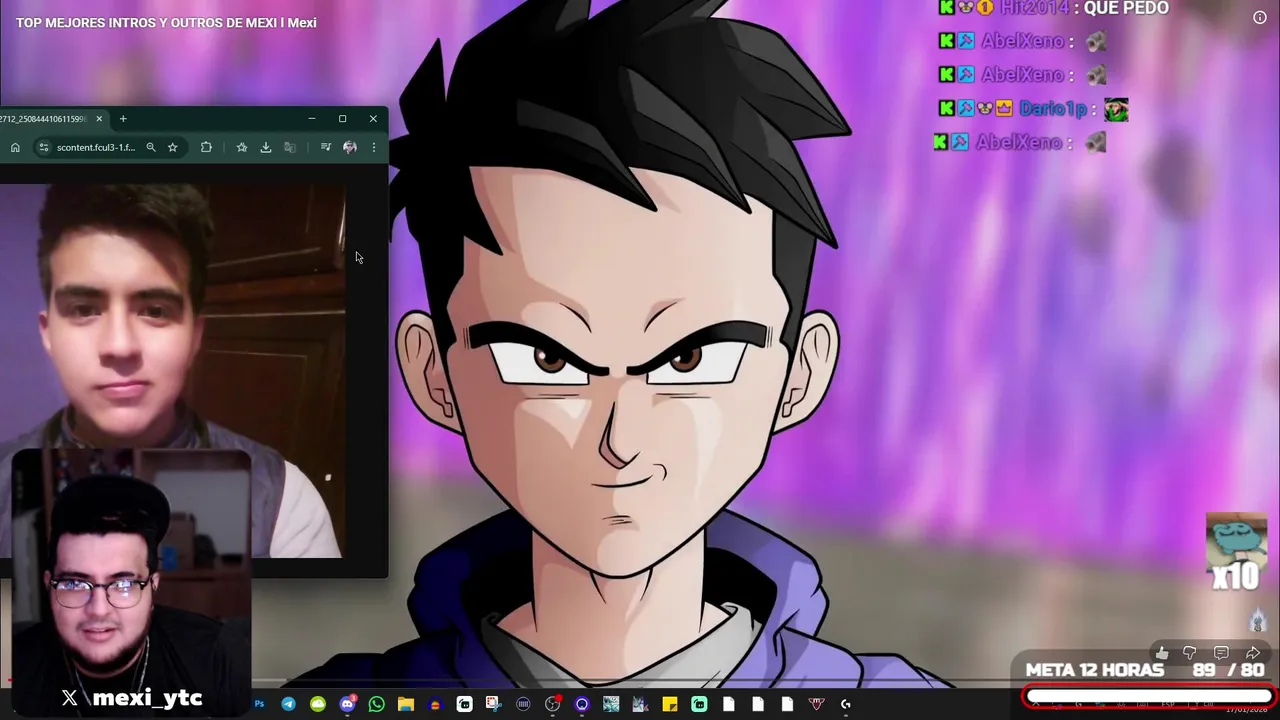The height and width of the screenshot is (720, 1280).
Task: Click Dario1p username in chat overlay
Action: coord(1055,109)
